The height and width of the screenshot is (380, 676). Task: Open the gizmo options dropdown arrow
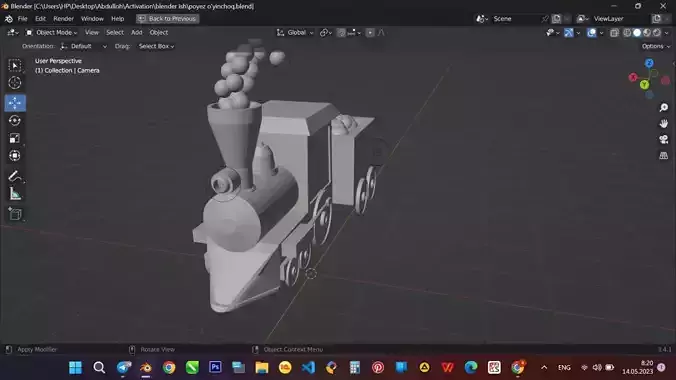(578, 32)
